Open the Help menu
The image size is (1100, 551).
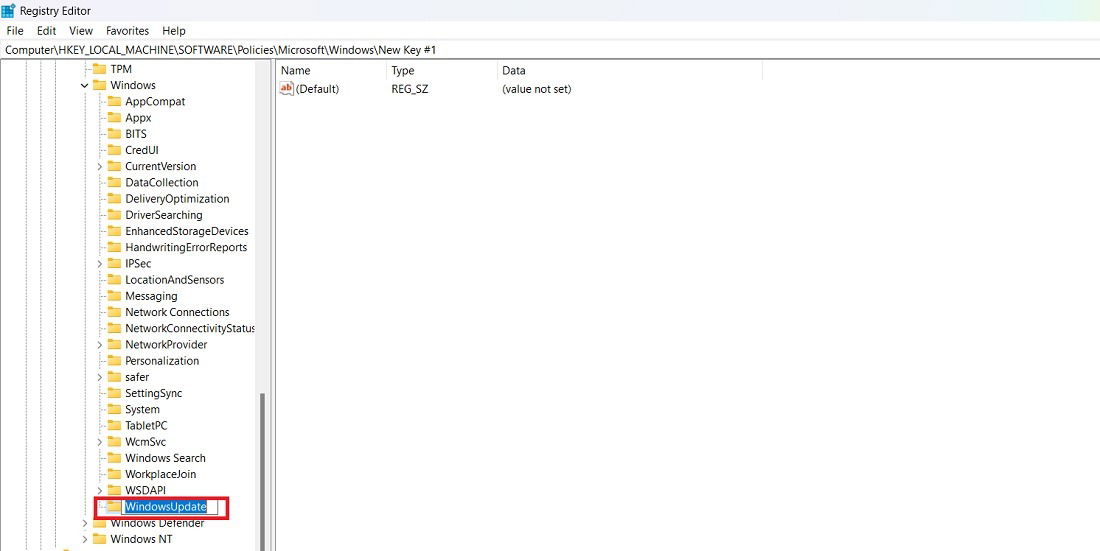(x=174, y=31)
